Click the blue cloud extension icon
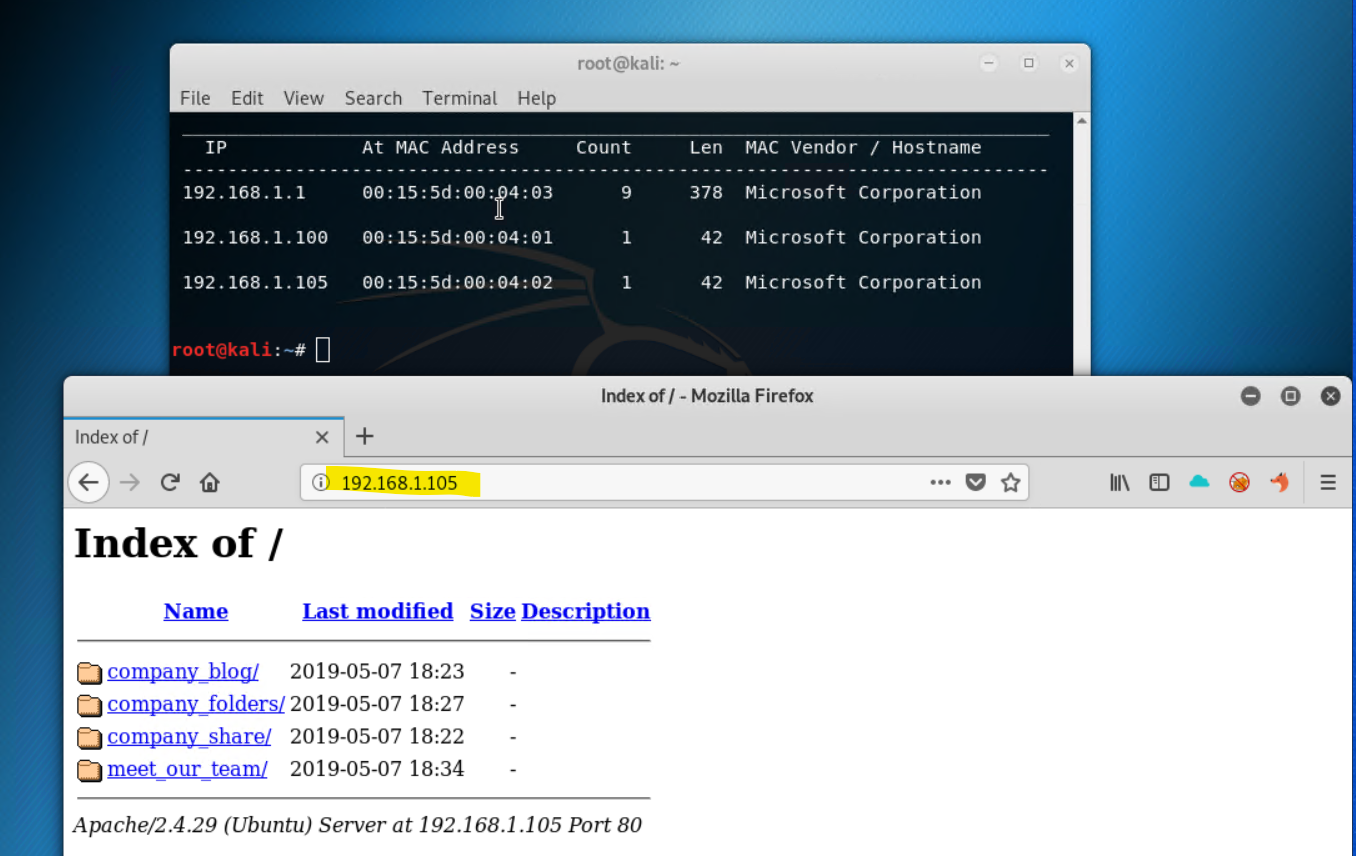The width and height of the screenshot is (1356, 856). click(1199, 482)
